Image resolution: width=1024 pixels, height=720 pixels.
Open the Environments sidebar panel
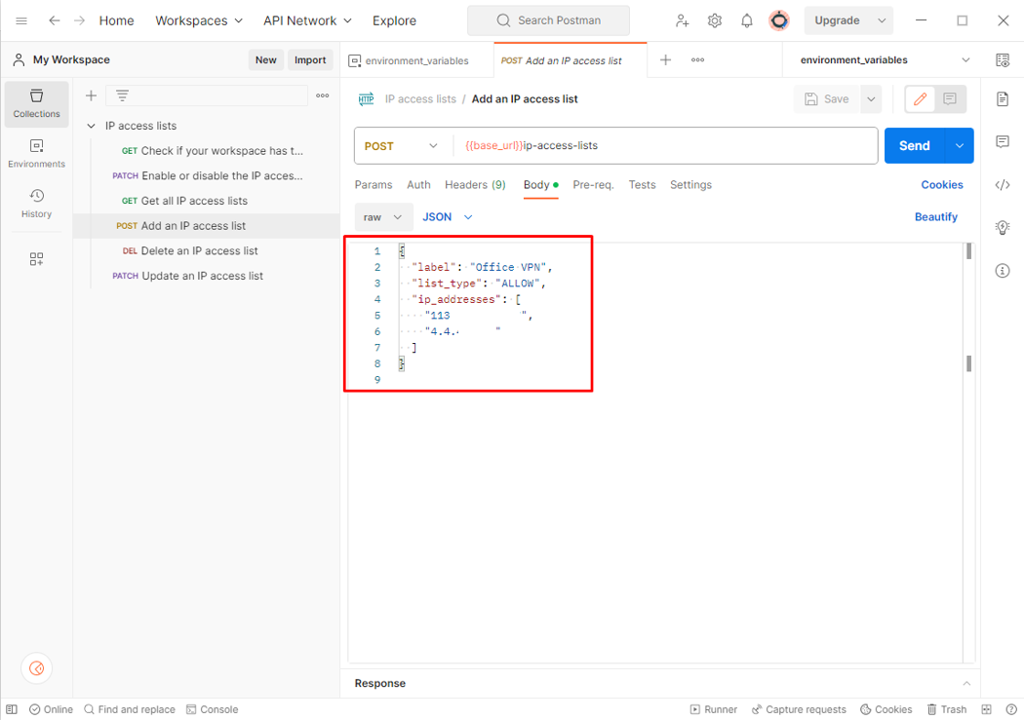(x=37, y=153)
